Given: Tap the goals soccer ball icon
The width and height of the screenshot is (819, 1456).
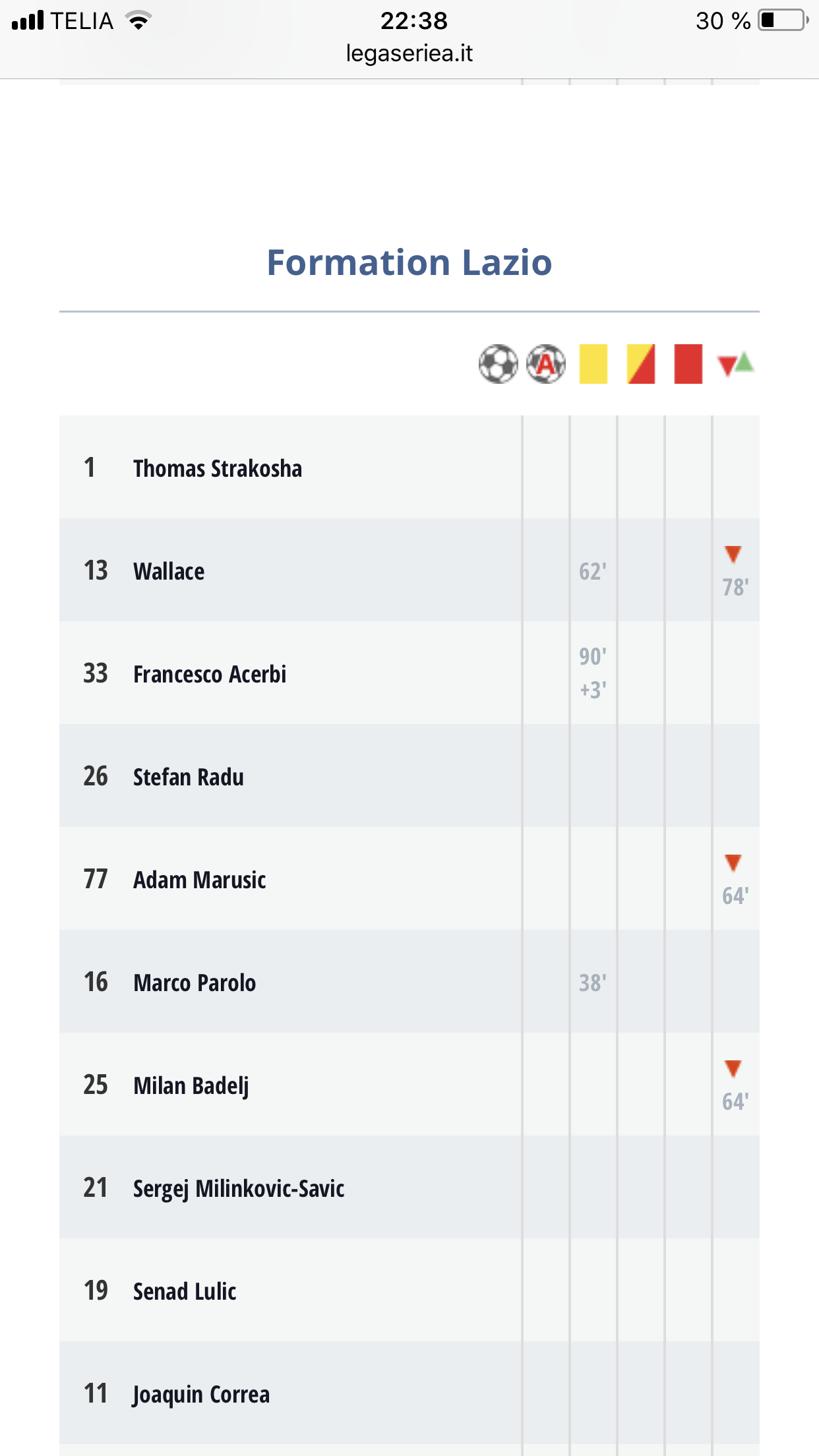Looking at the screenshot, I should click(x=498, y=363).
